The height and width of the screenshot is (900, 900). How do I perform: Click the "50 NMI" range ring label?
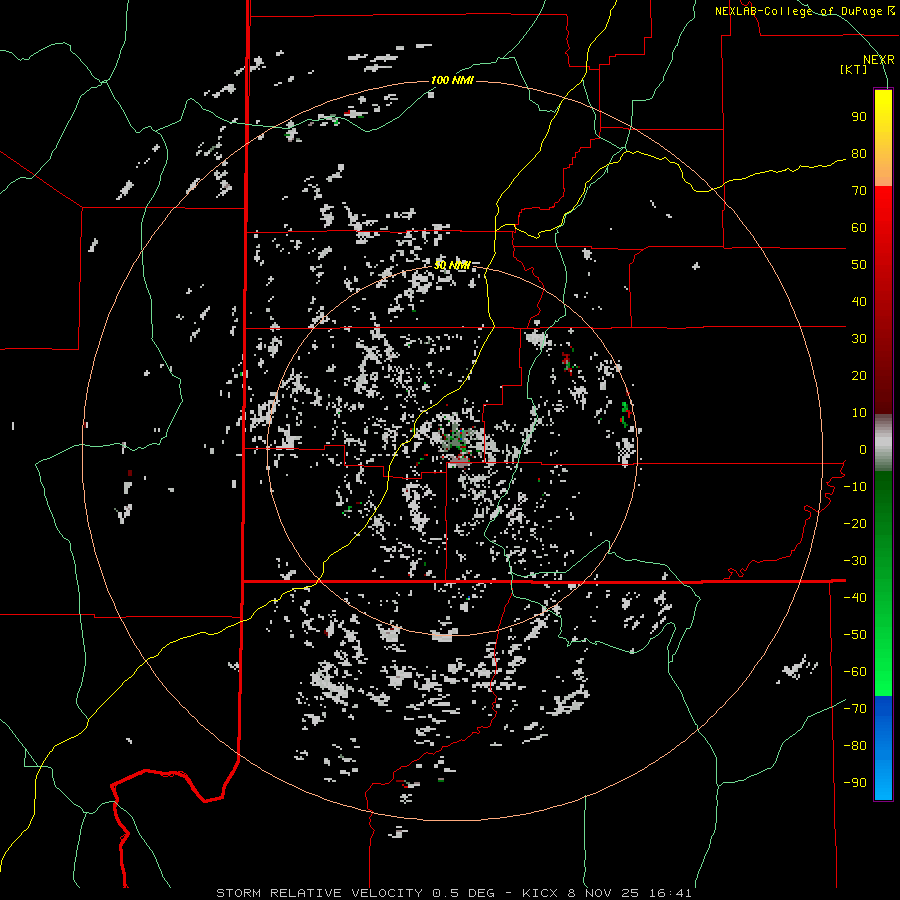pyautogui.click(x=452, y=265)
